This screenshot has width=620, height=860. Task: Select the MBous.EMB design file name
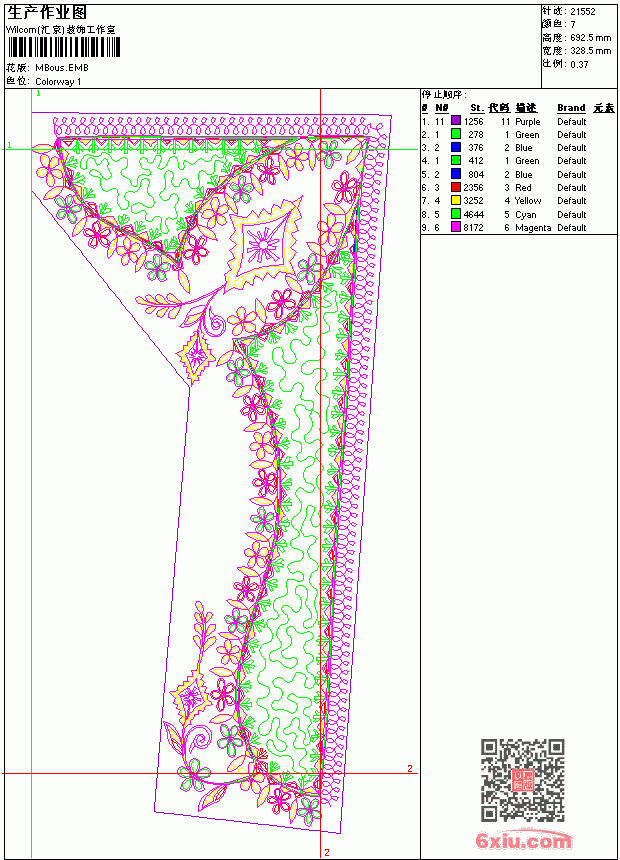(x=61, y=68)
